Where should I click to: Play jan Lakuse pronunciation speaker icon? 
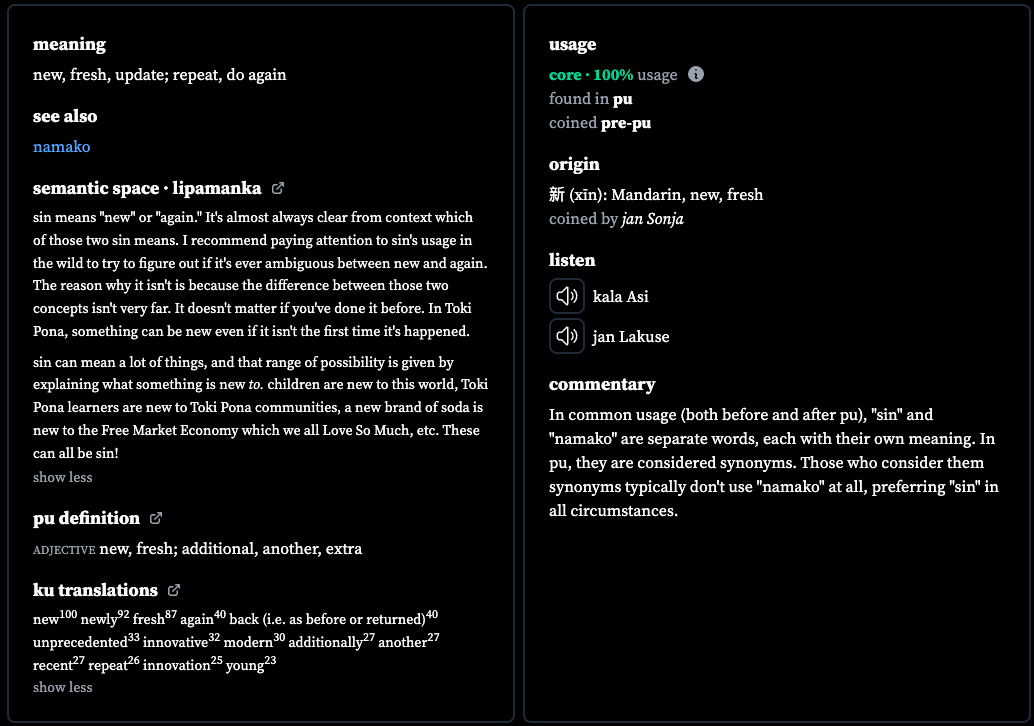tap(567, 336)
